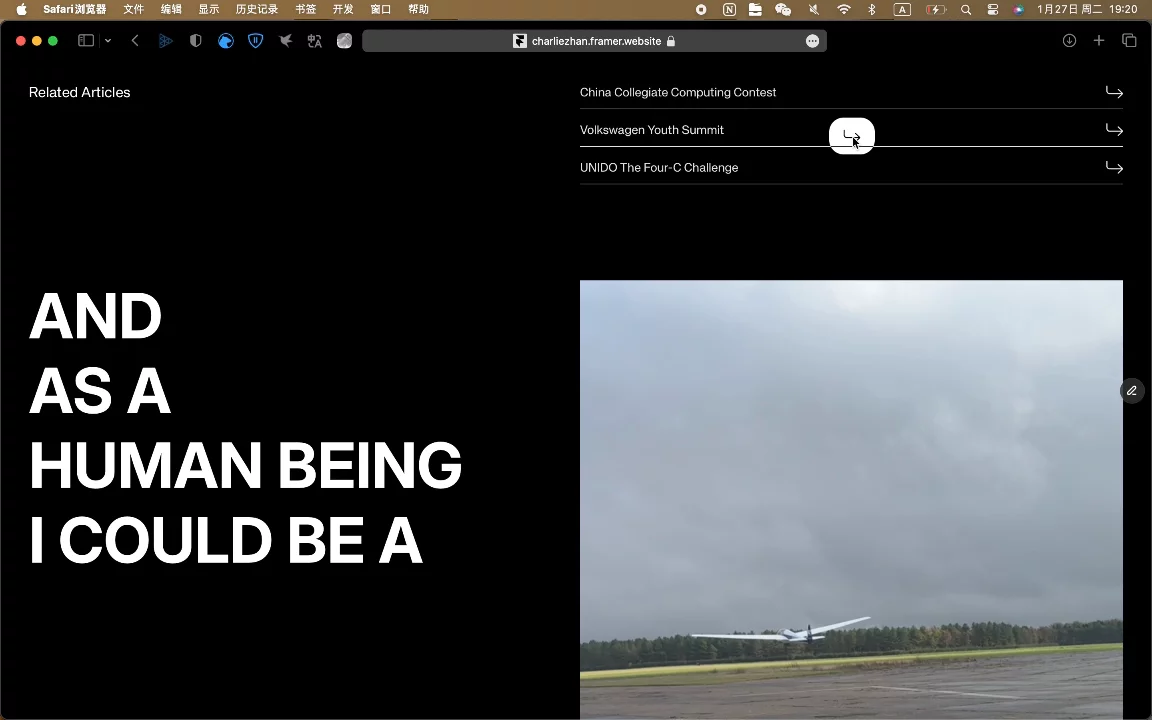The height and width of the screenshot is (720, 1152).
Task: Activate Siri from the menu bar
Action: pos(1018,10)
